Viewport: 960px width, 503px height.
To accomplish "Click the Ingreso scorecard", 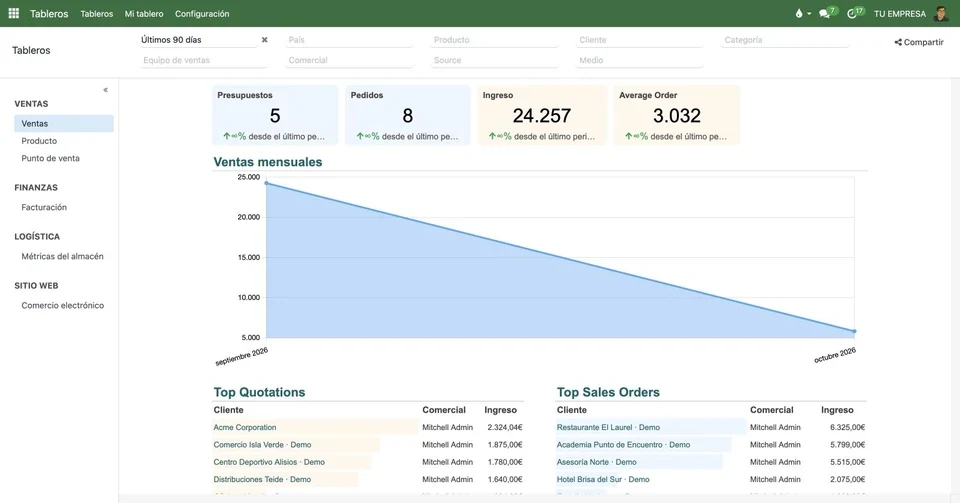I will (542, 115).
